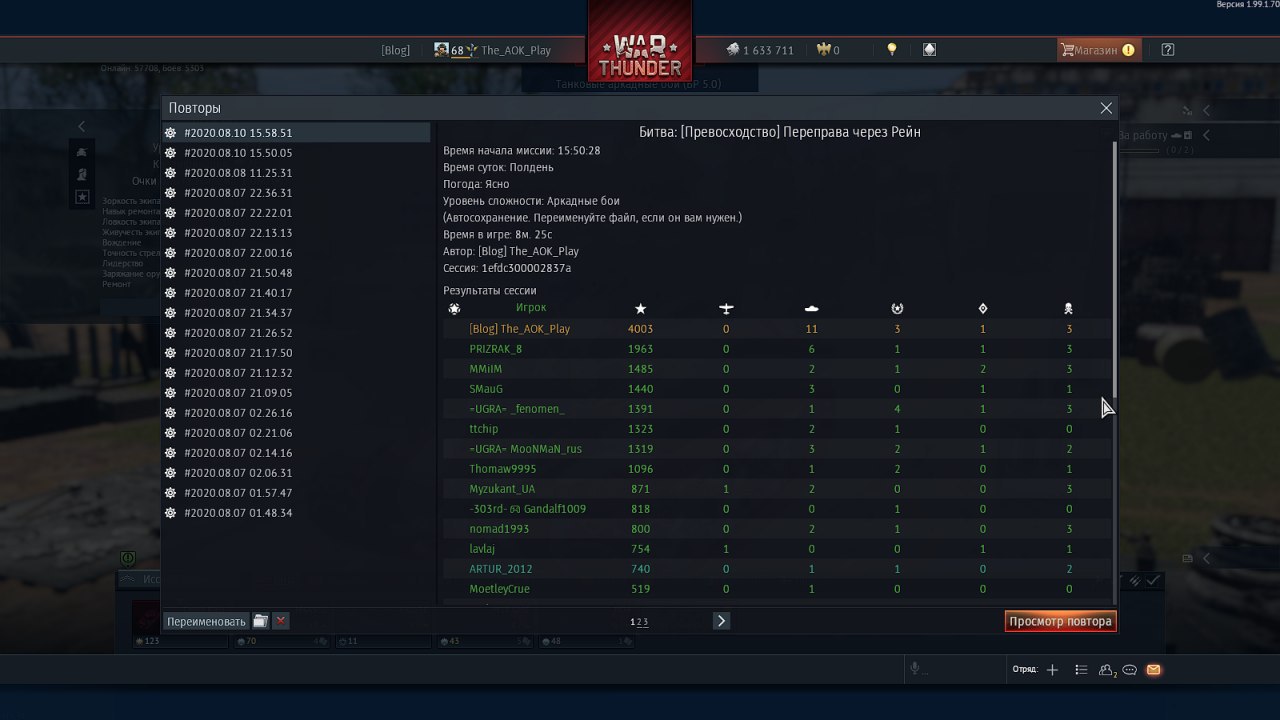Click player MMilM row
This screenshot has width=1280, height=720.
[776, 369]
